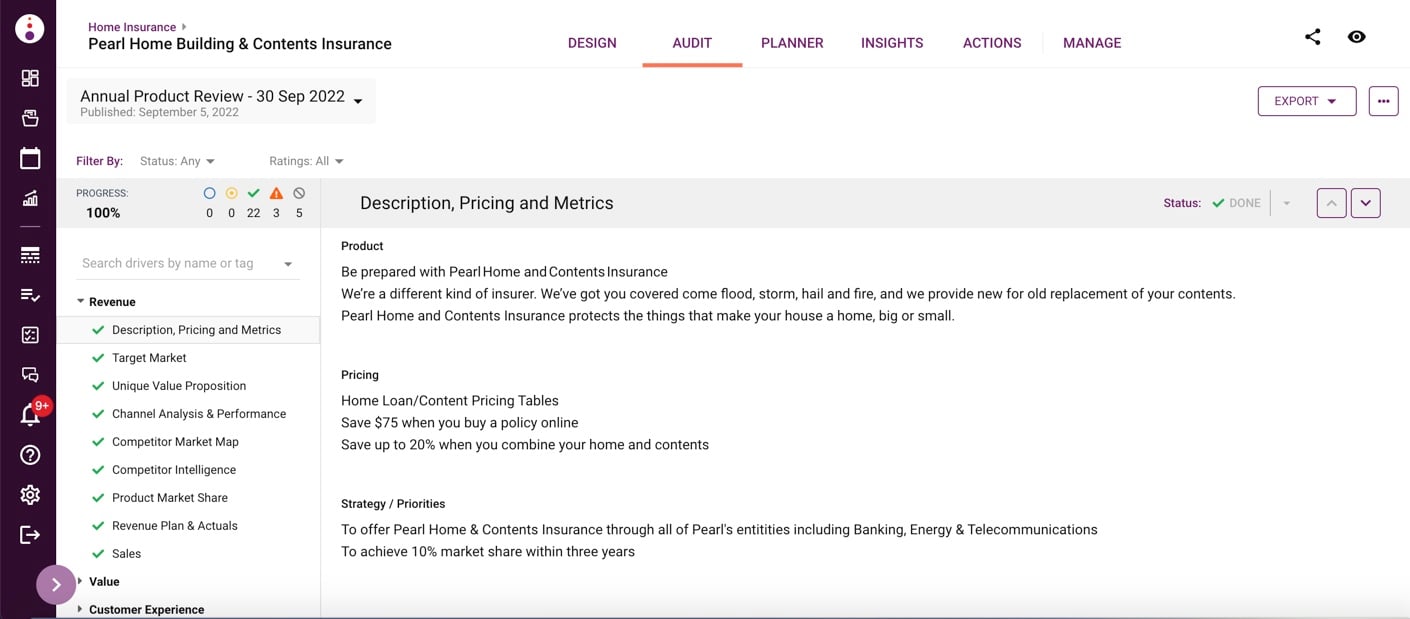Go to next driver with down-chevron button

click(1365, 203)
